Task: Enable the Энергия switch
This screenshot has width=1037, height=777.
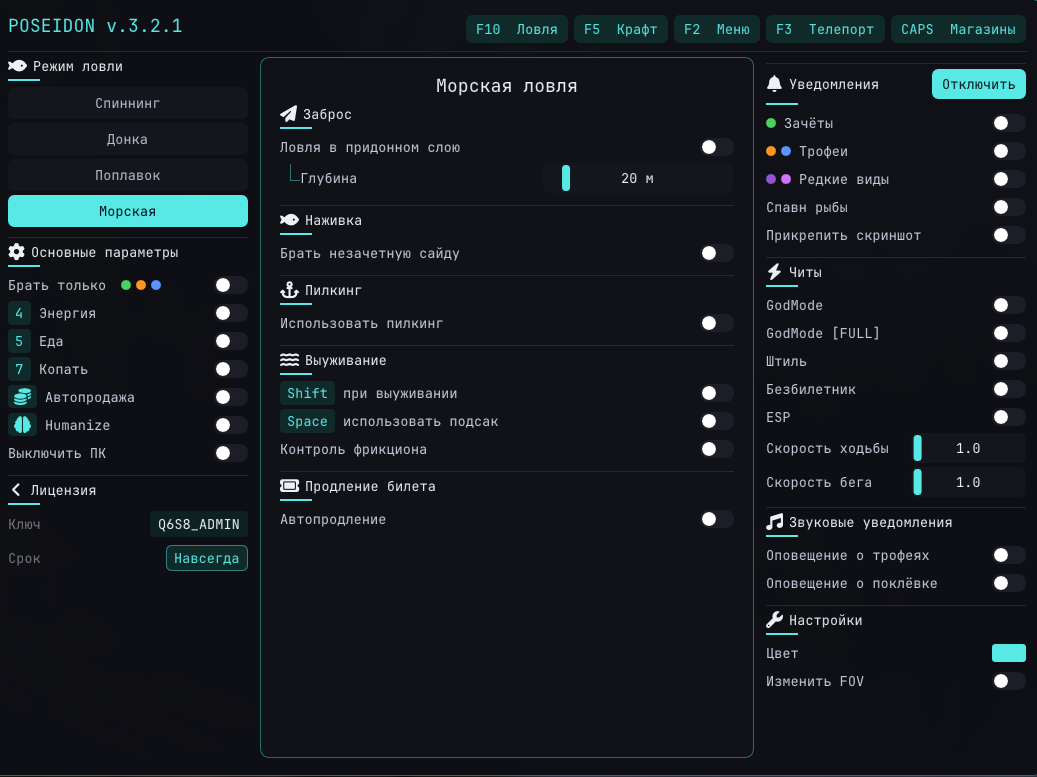Action: (x=231, y=313)
